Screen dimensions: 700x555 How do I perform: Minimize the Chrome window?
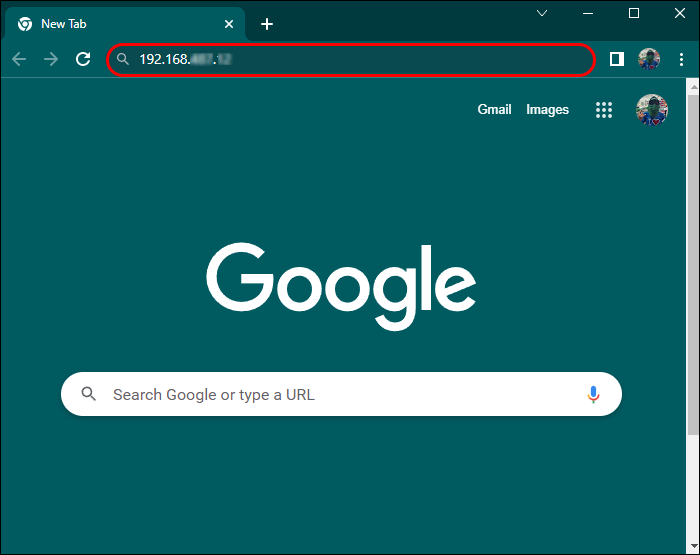[588, 13]
